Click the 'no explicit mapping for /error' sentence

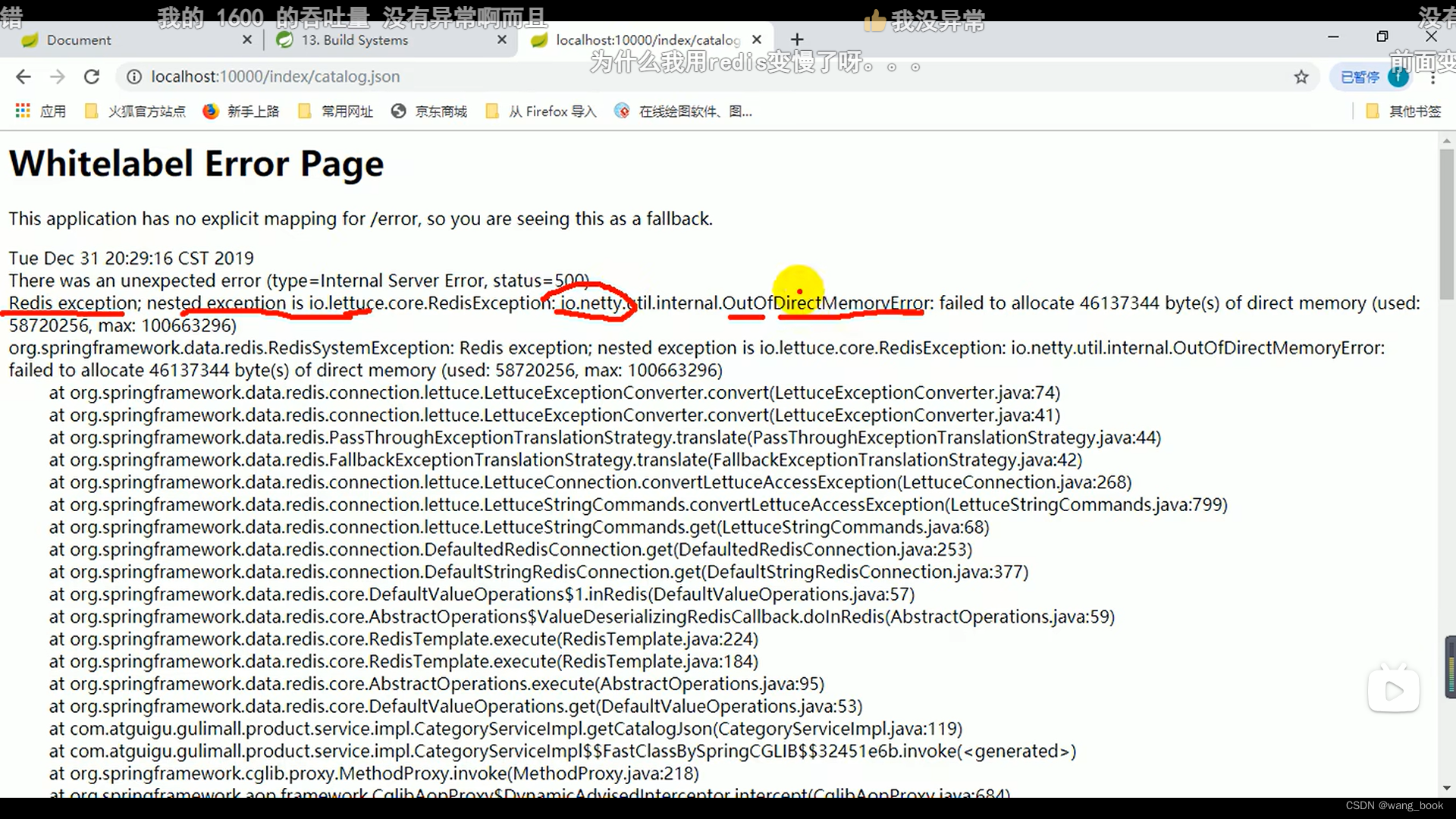click(361, 219)
